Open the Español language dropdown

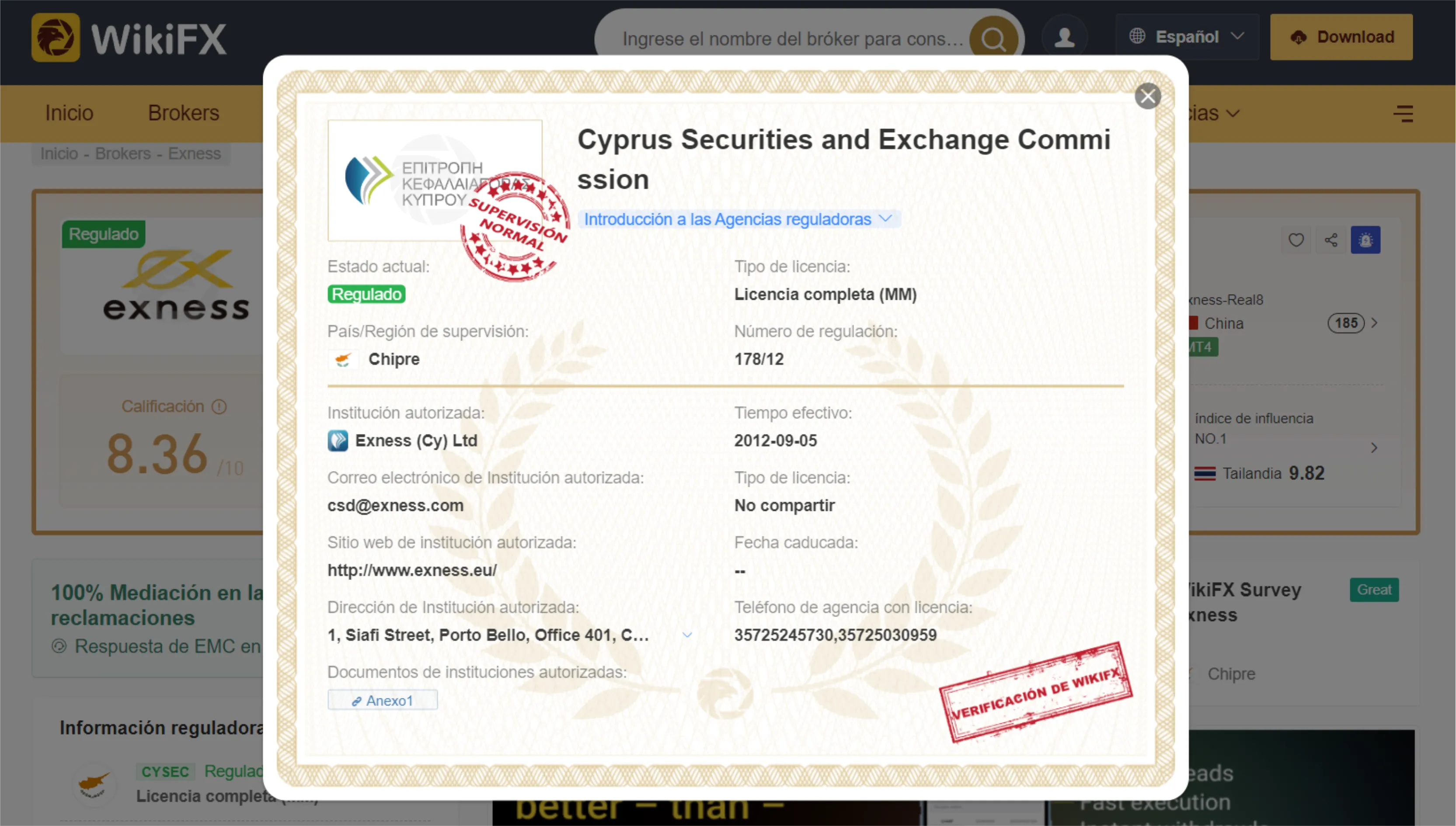coord(1187,37)
